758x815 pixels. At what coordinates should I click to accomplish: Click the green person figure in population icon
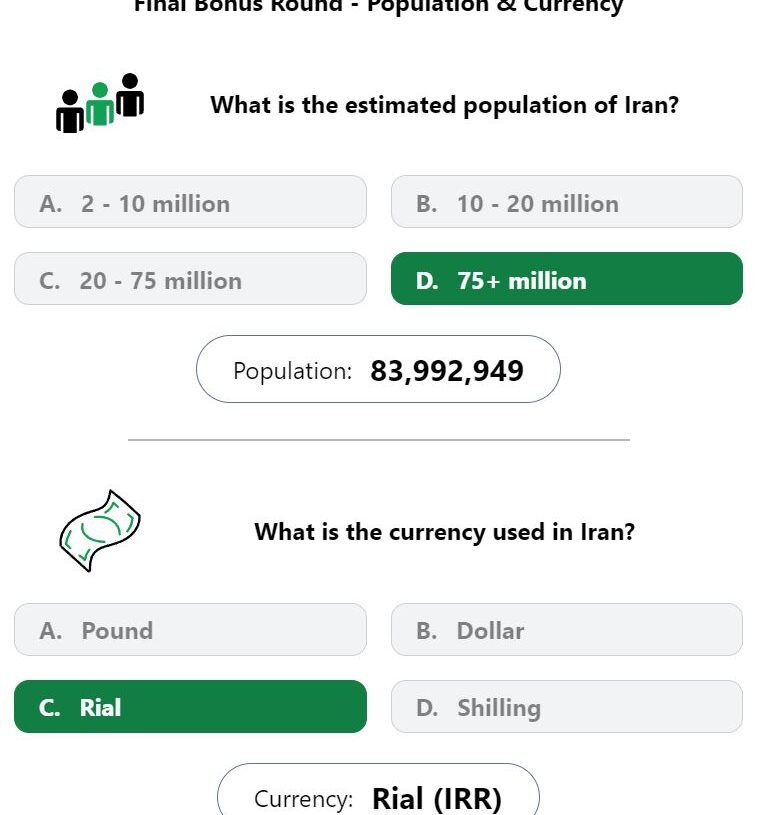point(100,103)
